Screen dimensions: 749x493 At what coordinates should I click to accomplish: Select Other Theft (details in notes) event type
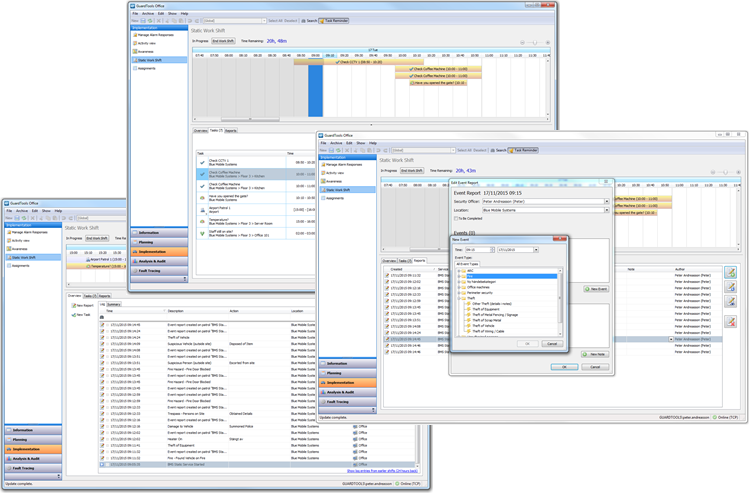[x=492, y=303]
